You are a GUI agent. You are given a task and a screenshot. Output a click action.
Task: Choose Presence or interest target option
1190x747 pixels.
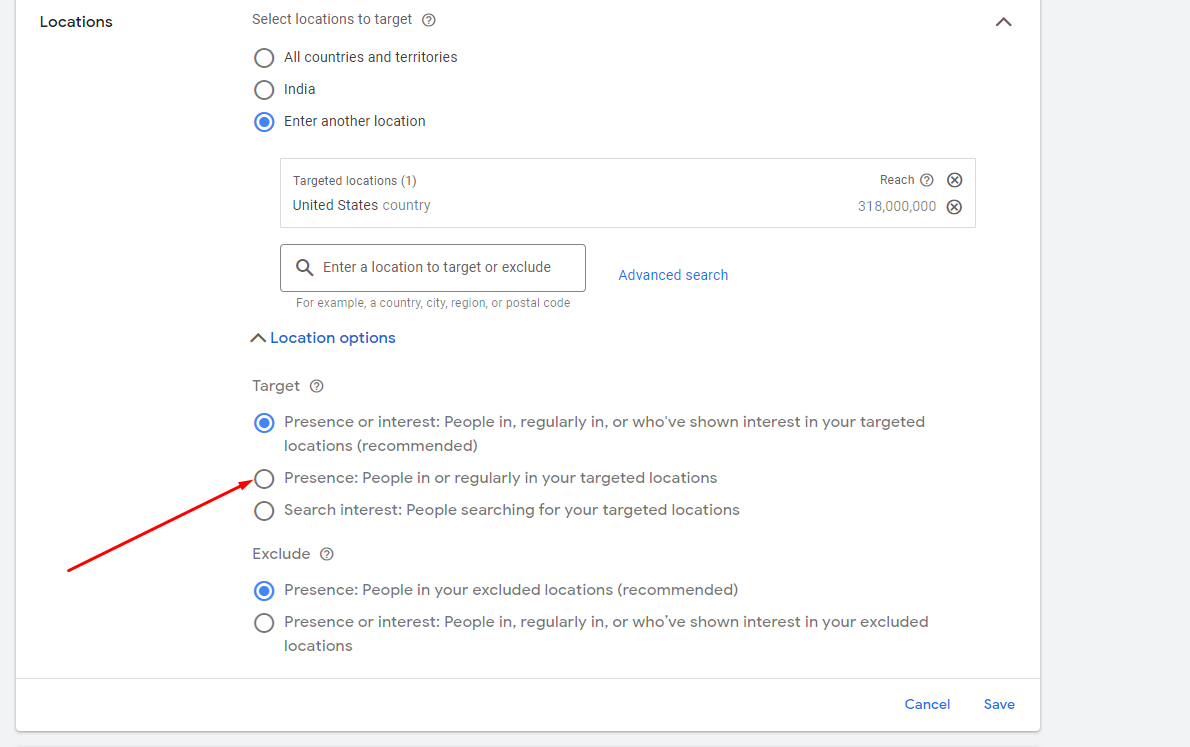264,423
